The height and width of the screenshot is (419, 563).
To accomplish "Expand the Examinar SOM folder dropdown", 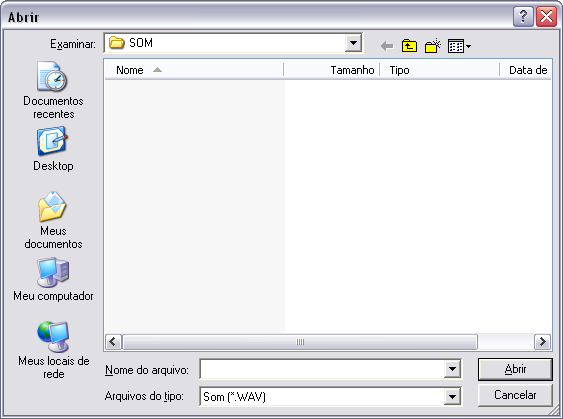I will click(353, 43).
